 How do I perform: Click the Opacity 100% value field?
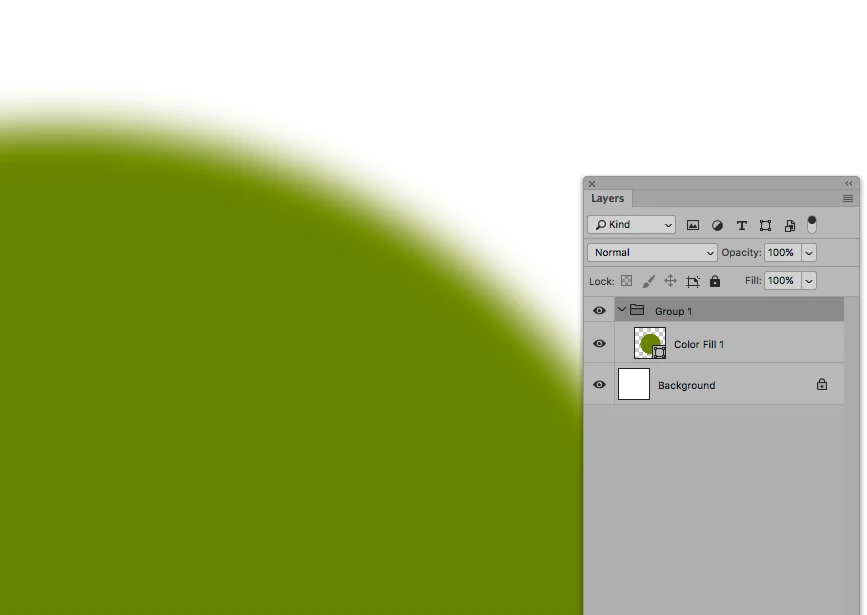click(782, 253)
